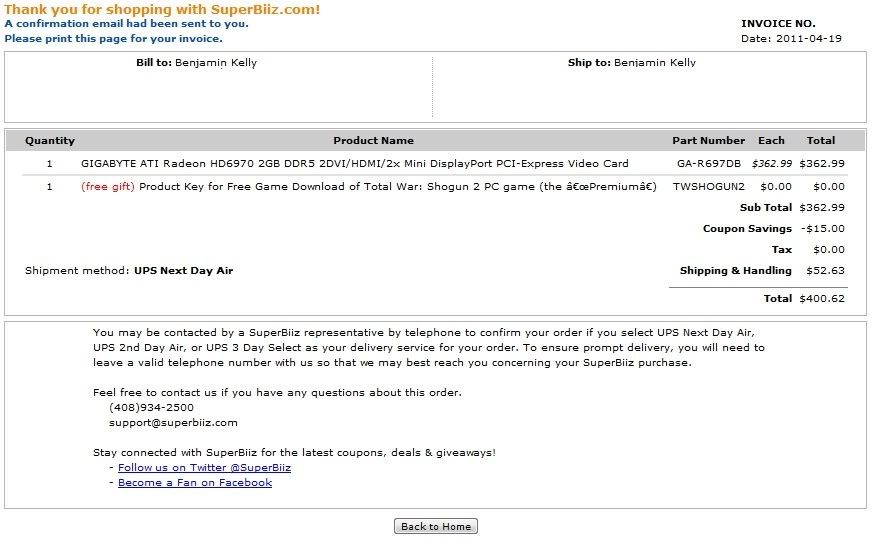Click the Ship to Benjamin Kelly name
Viewport: 877px width, 538px height.
655,63
